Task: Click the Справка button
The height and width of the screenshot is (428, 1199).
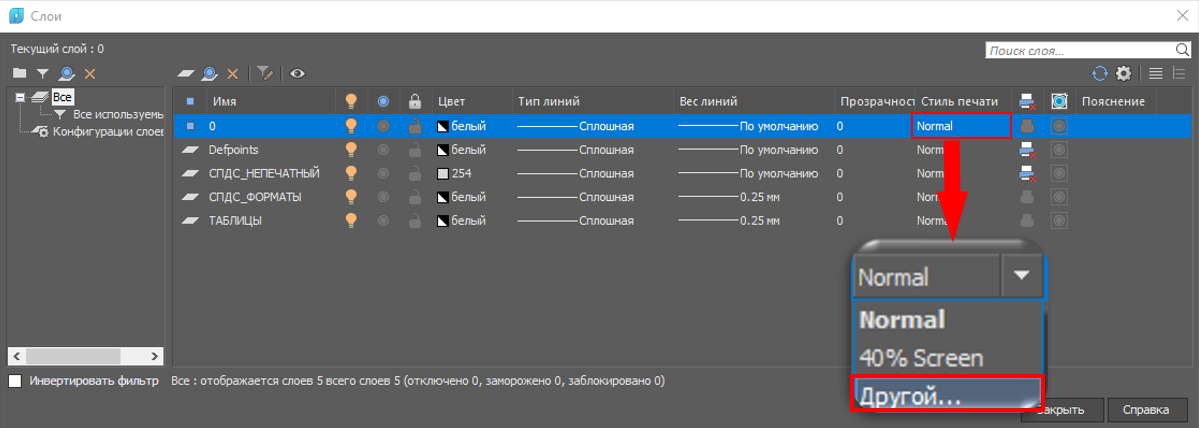Action: [1146, 410]
